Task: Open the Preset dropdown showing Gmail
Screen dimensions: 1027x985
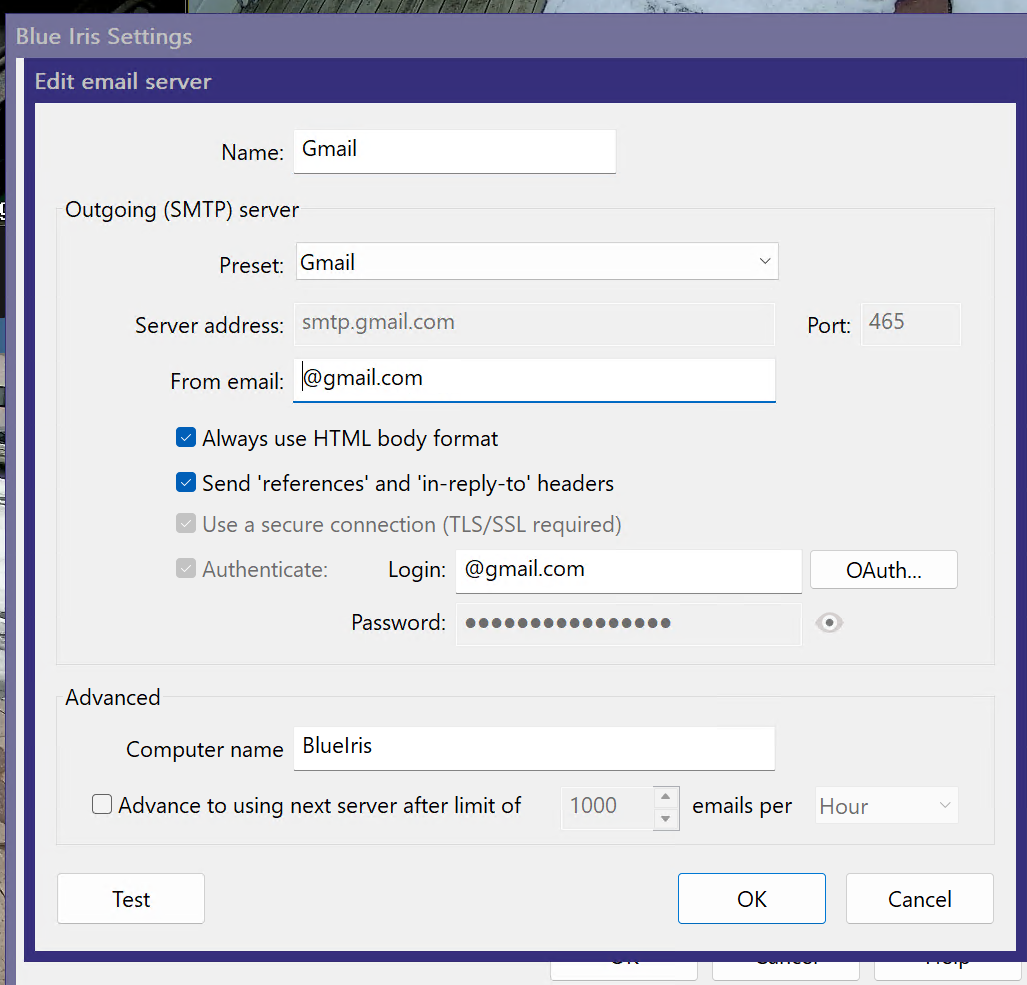Action: 537,262
